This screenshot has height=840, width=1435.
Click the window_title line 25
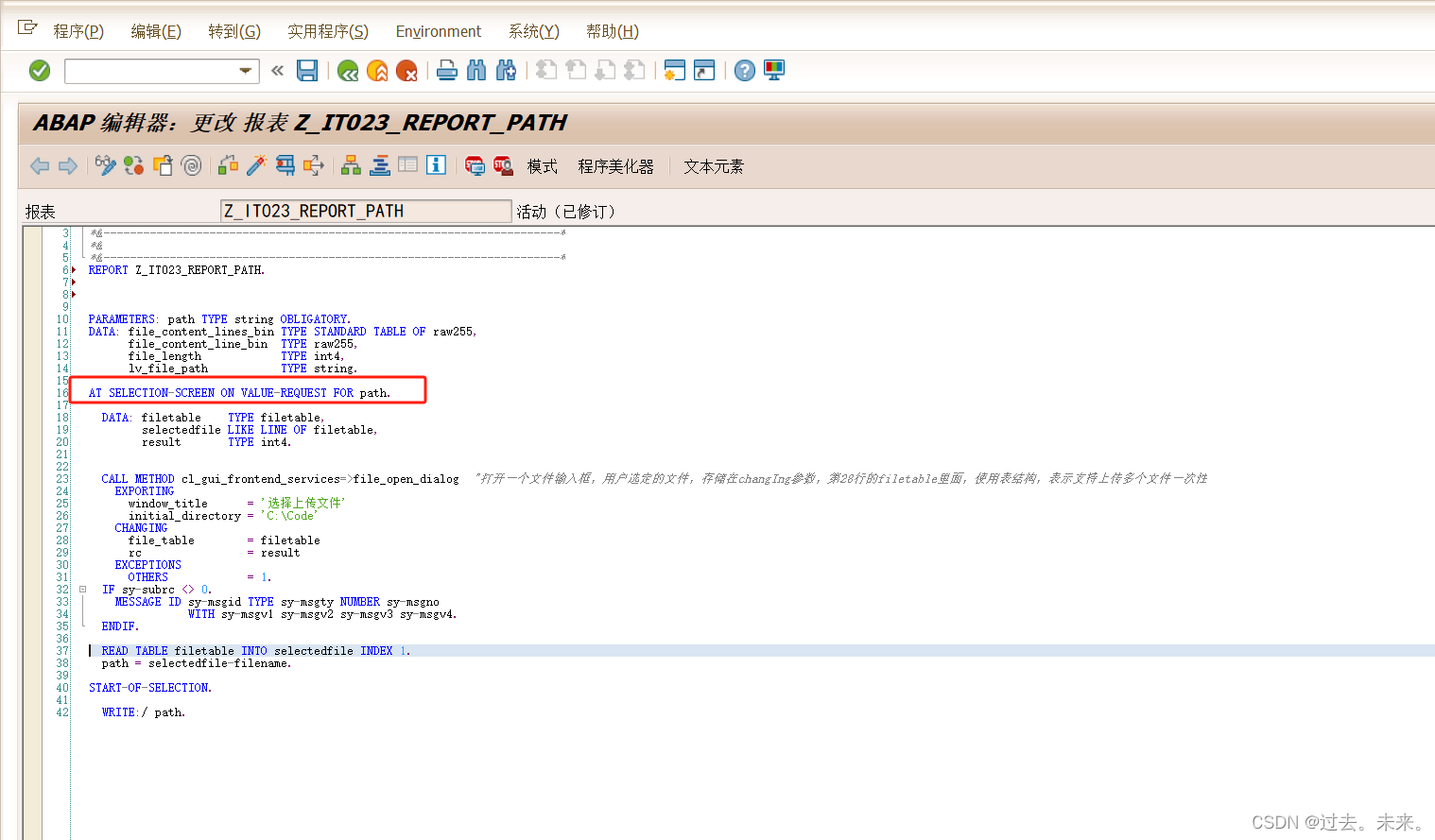coord(236,504)
